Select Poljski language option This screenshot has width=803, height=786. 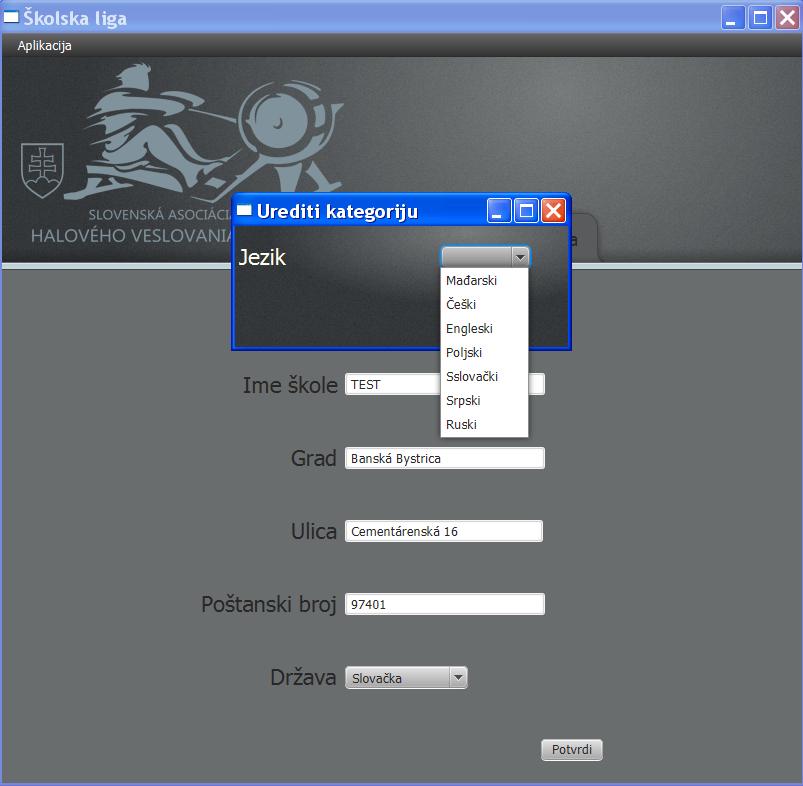pos(484,353)
